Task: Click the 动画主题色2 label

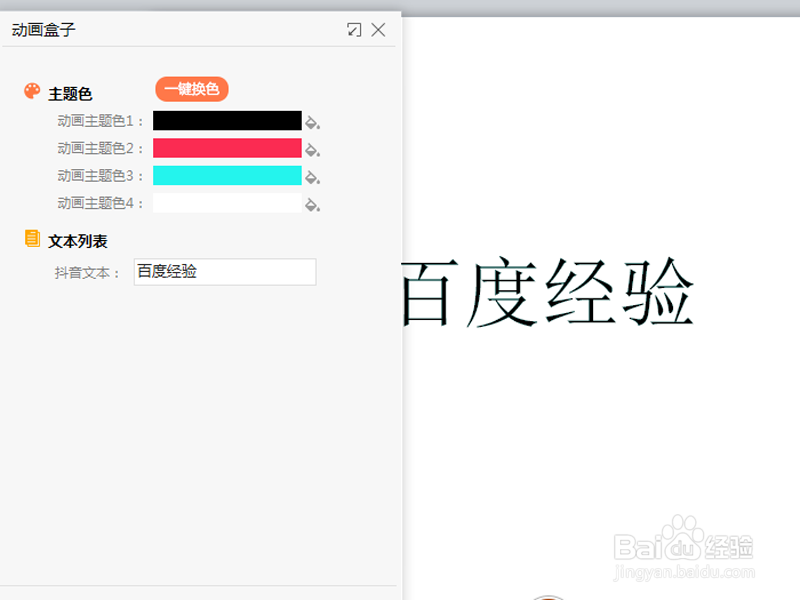Action: click(x=100, y=148)
